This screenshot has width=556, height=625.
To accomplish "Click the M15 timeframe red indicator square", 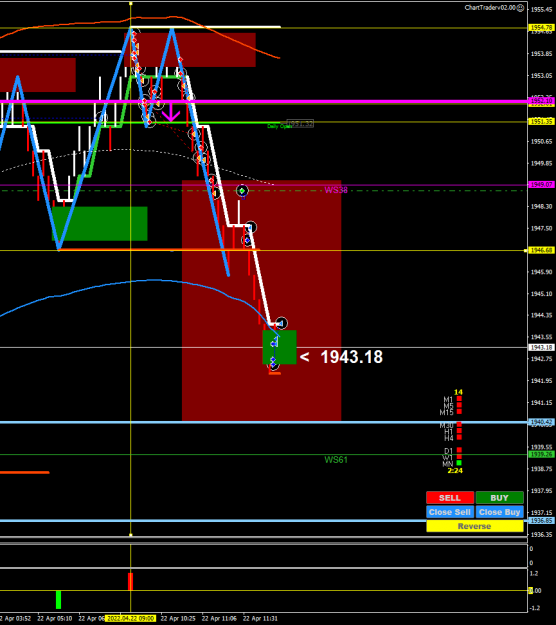I will pos(459,411).
